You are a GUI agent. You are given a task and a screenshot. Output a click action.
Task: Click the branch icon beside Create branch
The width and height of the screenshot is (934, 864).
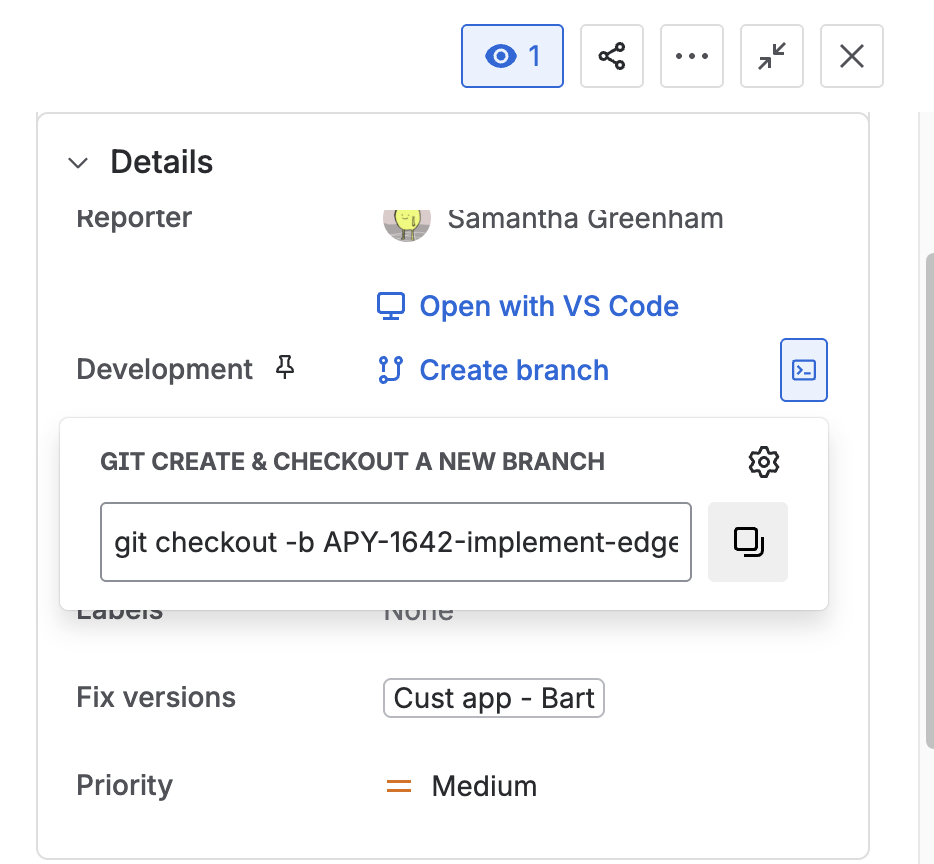point(390,370)
